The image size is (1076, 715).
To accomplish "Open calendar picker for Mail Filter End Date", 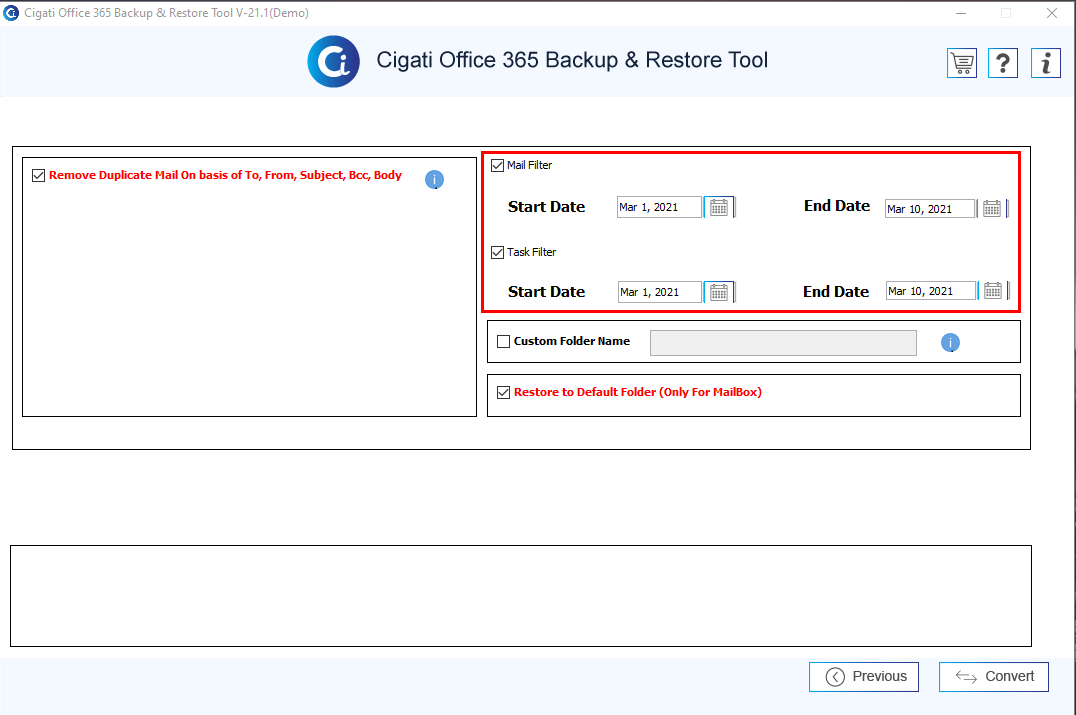I will coord(992,209).
